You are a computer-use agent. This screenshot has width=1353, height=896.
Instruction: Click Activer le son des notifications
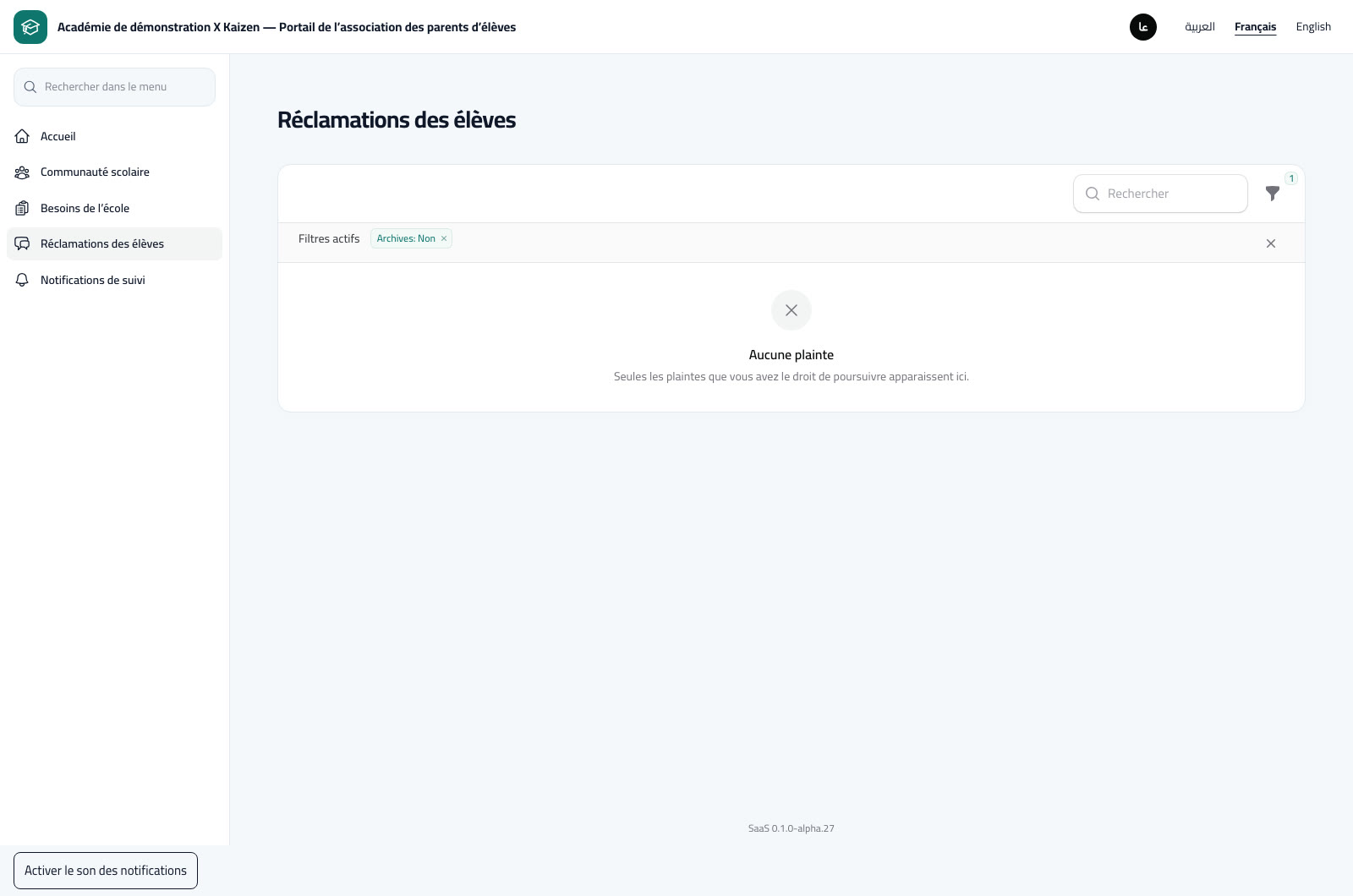click(x=106, y=871)
